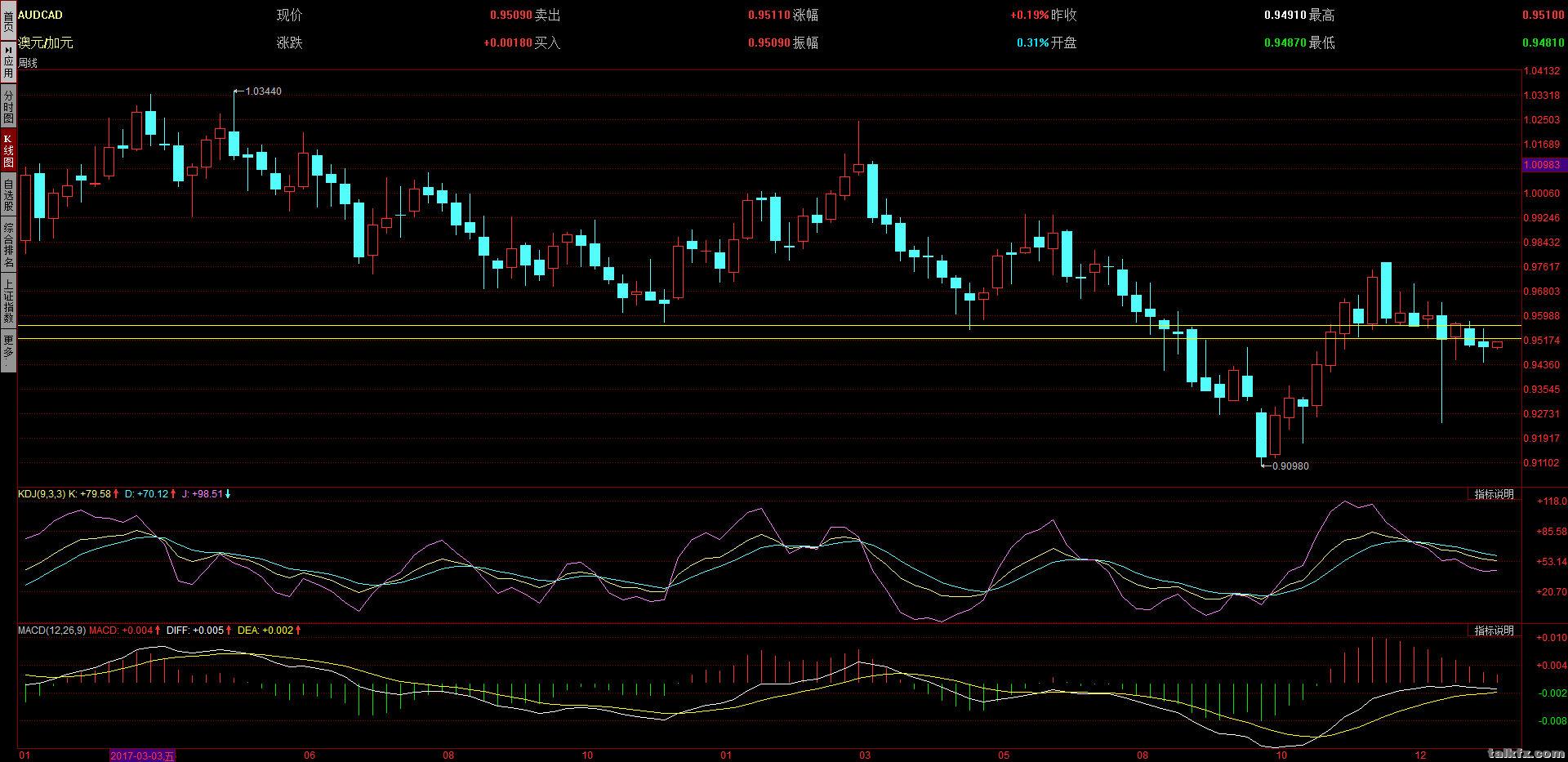Open the 首页 home tab in sidebar

tap(7, 20)
